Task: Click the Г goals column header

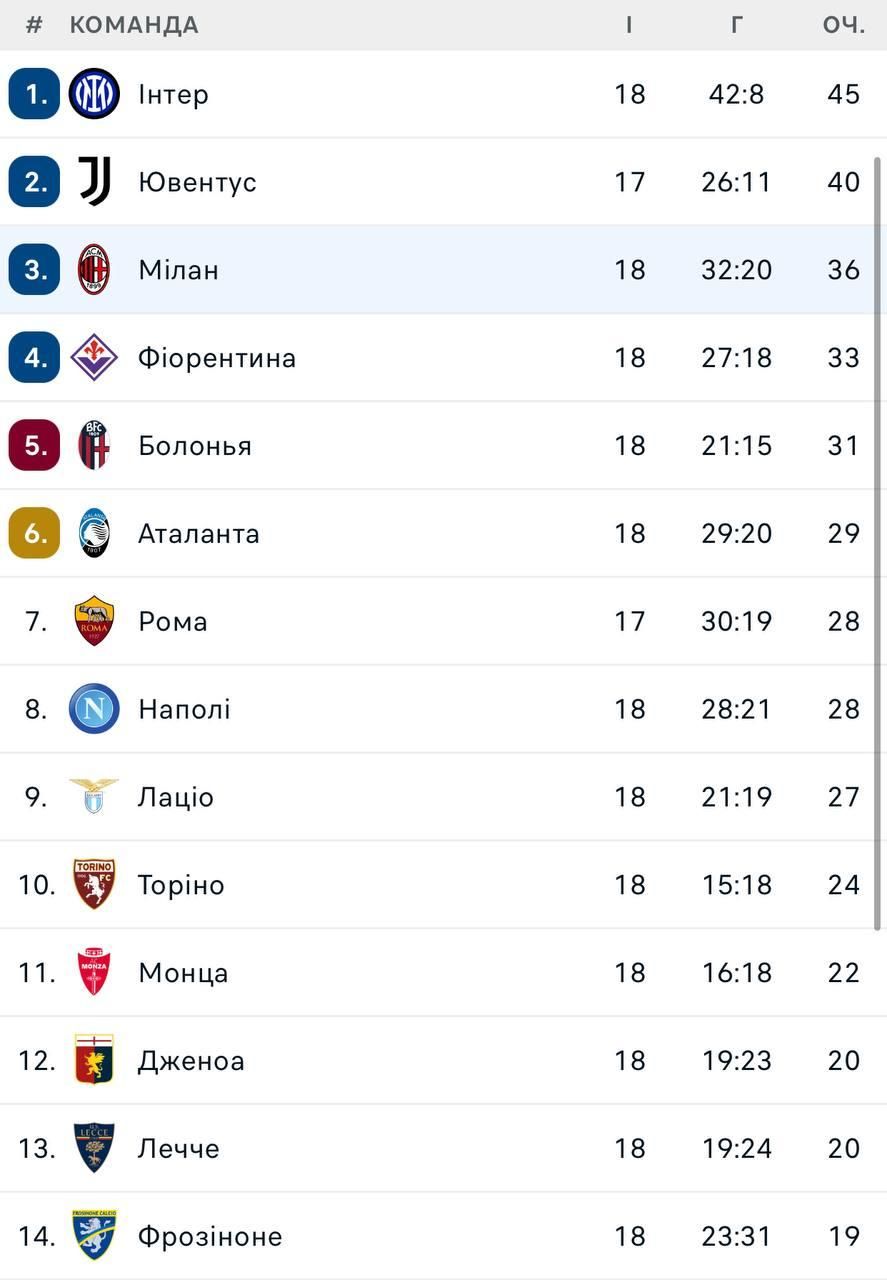Action: (x=736, y=25)
